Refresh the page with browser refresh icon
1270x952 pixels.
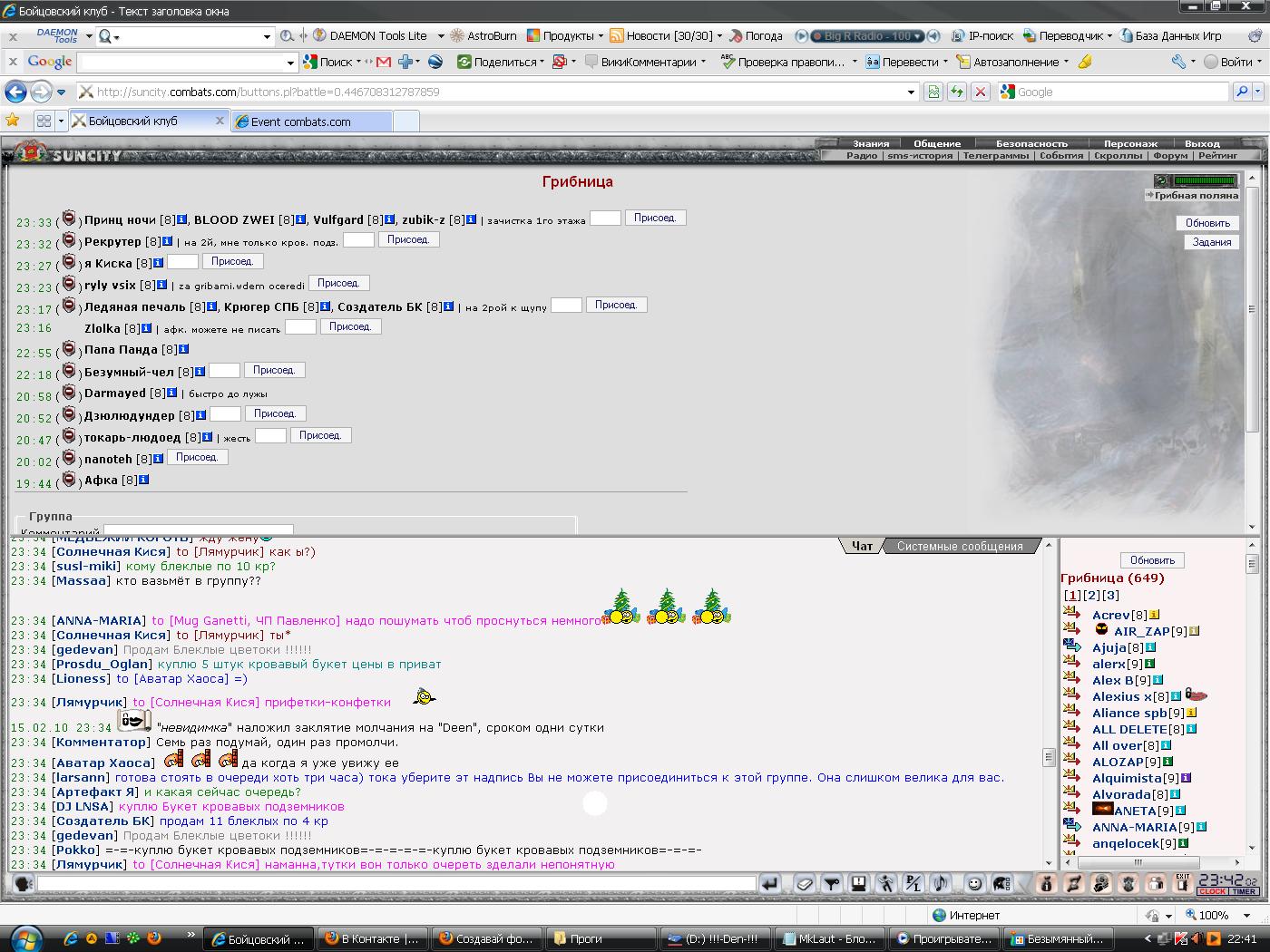[x=956, y=92]
